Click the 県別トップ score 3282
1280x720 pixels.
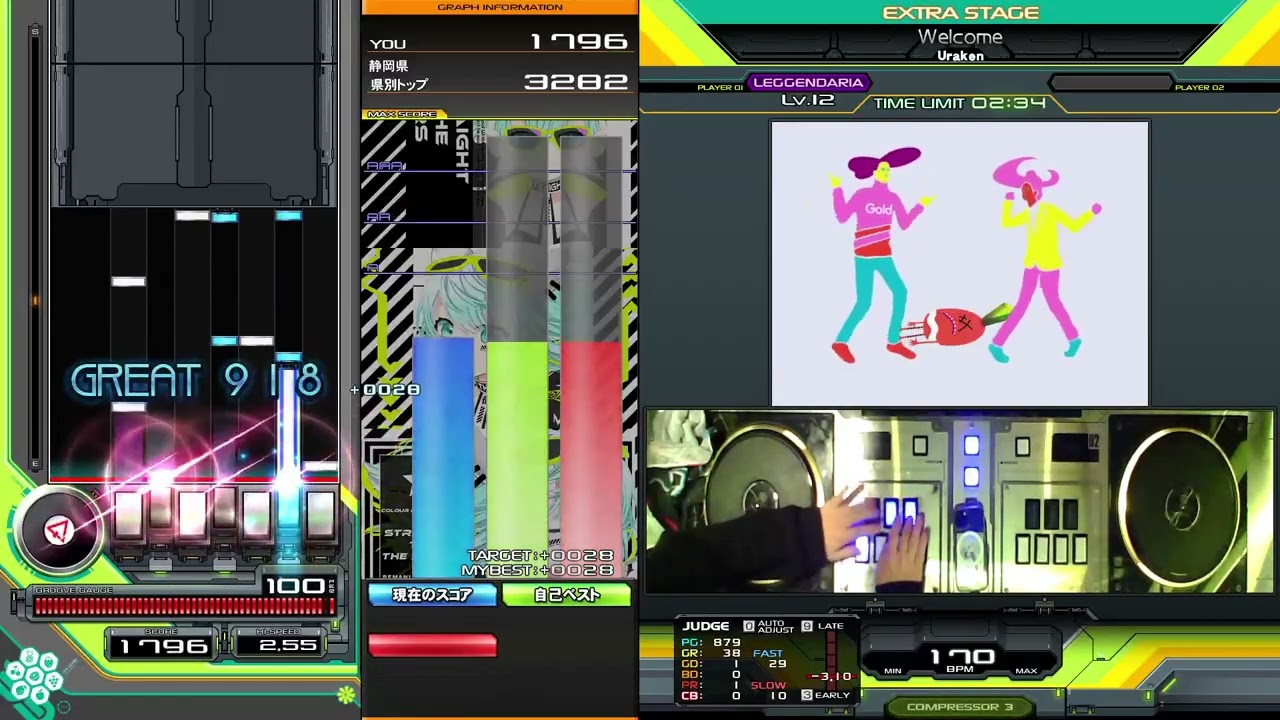(x=576, y=82)
